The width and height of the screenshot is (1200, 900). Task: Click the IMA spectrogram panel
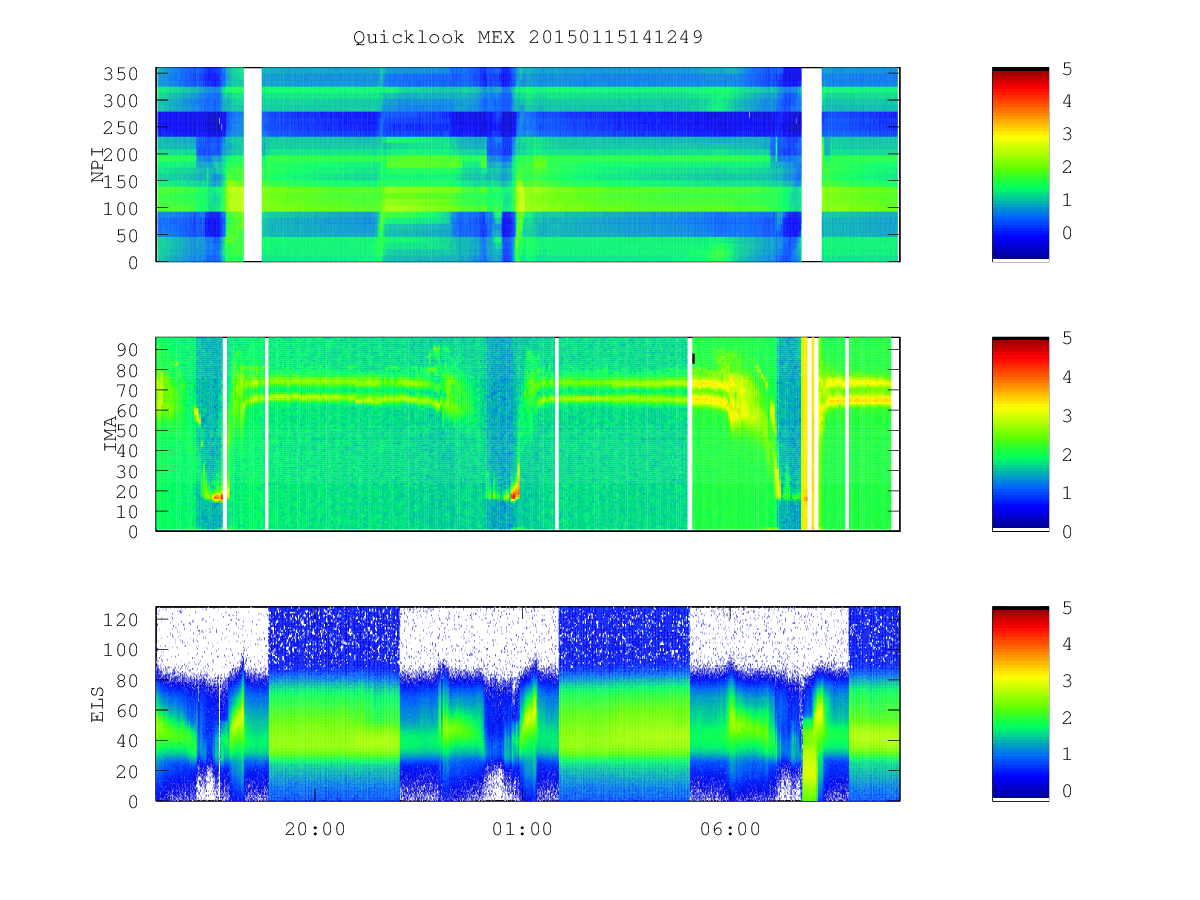click(x=528, y=434)
